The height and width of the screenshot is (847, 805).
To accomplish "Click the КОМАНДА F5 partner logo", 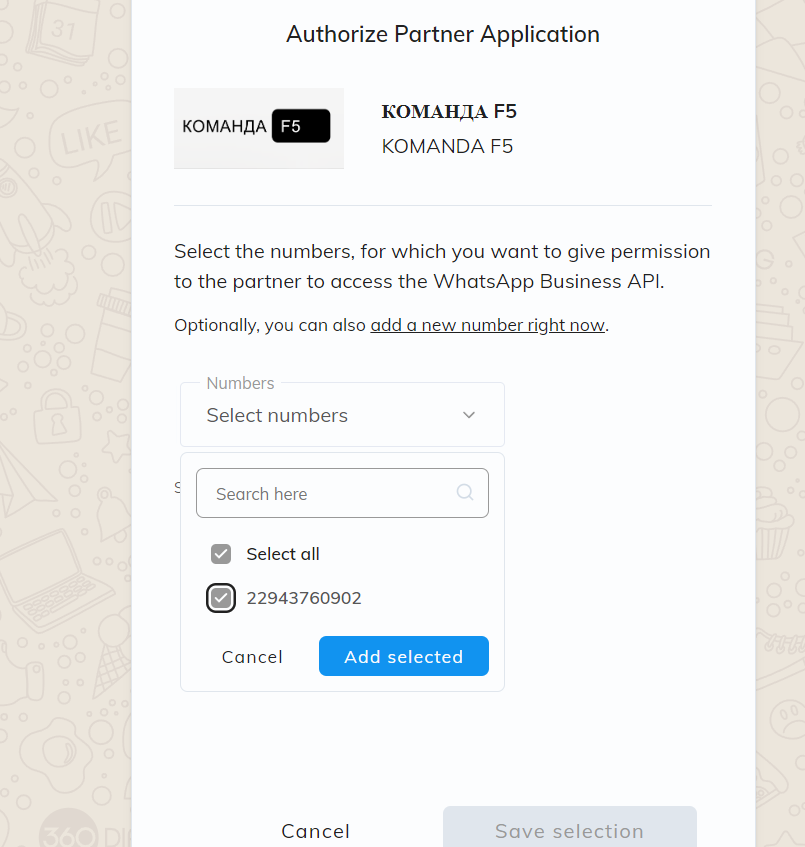I will point(258,128).
